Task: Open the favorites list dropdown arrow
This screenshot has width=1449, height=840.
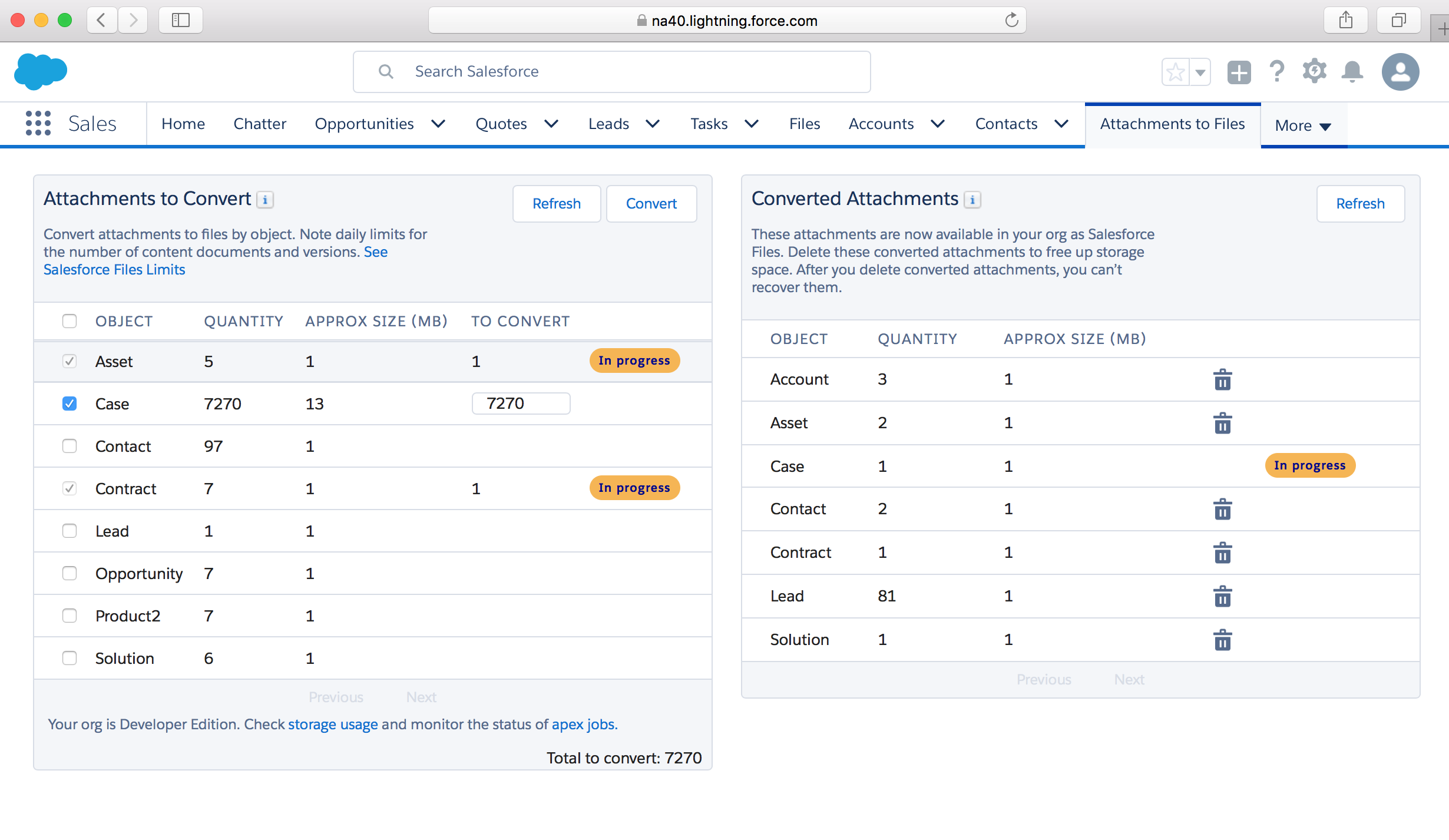Action: pyautogui.click(x=1200, y=72)
